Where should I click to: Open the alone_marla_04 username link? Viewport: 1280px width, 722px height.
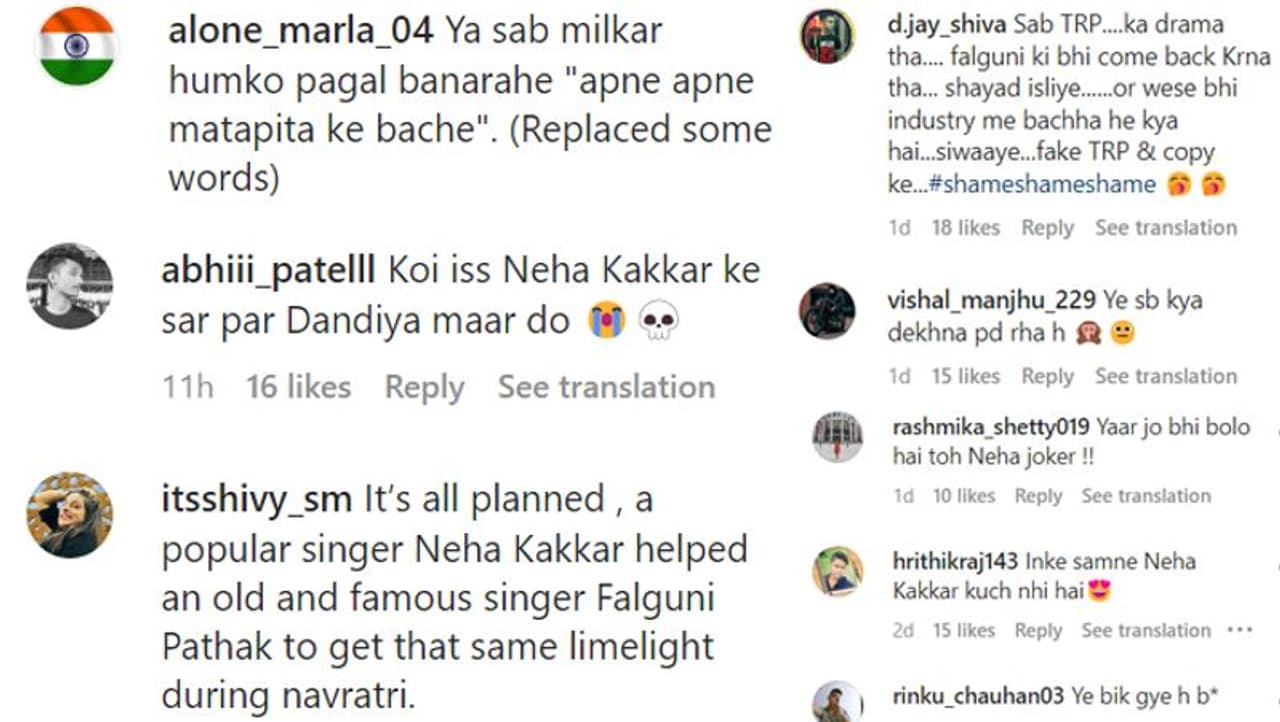pos(300,31)
